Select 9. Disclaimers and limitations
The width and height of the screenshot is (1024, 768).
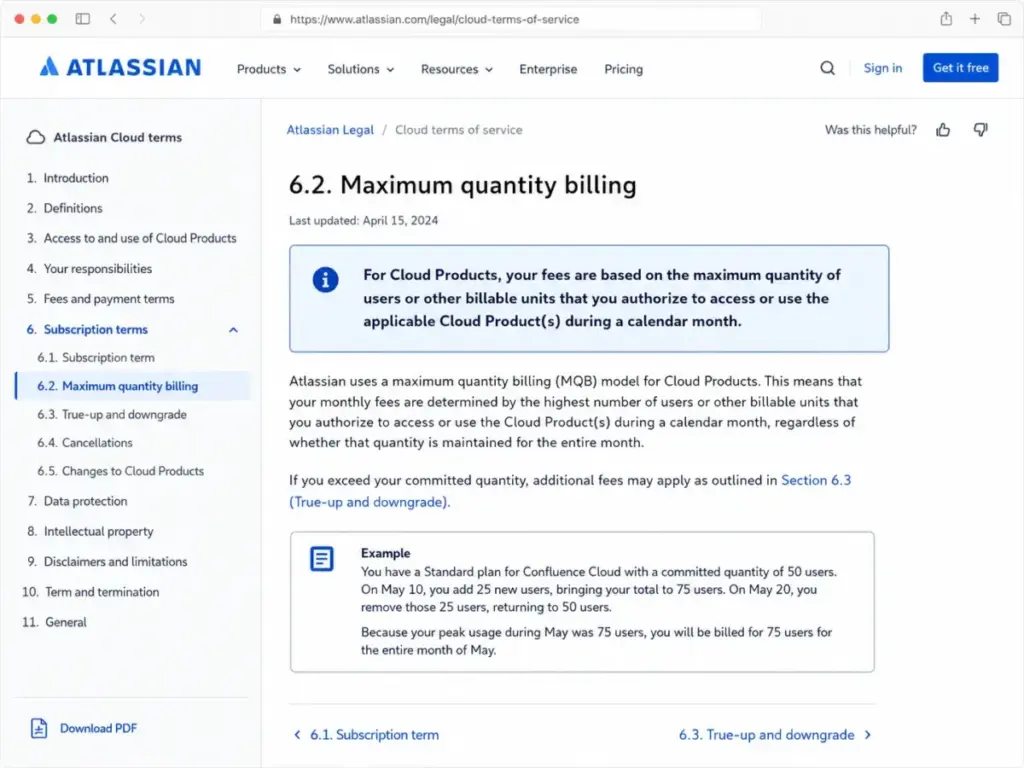point(107,562)
